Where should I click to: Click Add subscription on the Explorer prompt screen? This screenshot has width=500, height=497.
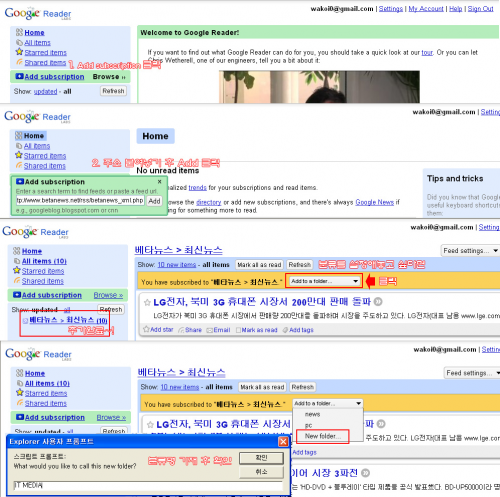pyautogui.click(x=55, y=417)
